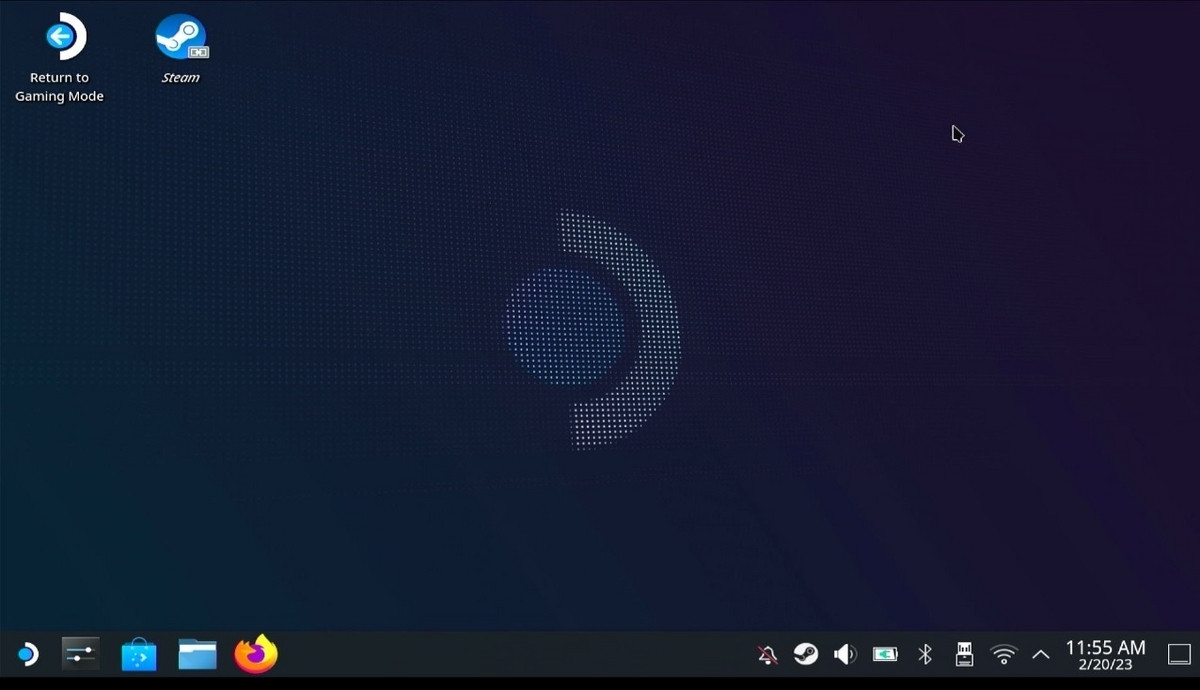Open System Settings from the taskbar
The height and width of the screenshot is (690, 1200).
click(80, 655)
